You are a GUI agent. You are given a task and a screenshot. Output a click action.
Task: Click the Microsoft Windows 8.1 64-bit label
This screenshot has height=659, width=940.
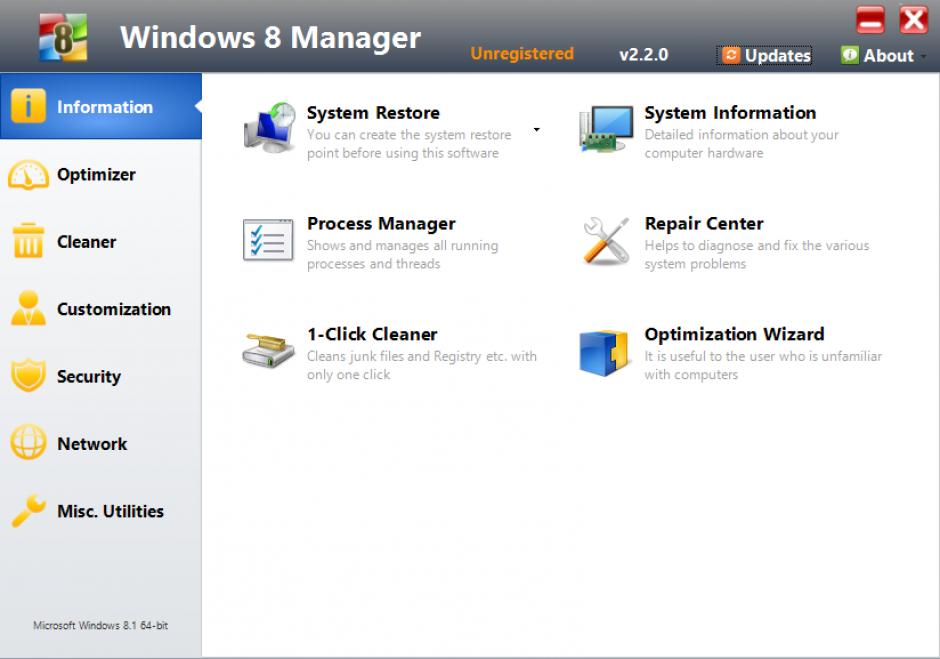coord(101,625)
